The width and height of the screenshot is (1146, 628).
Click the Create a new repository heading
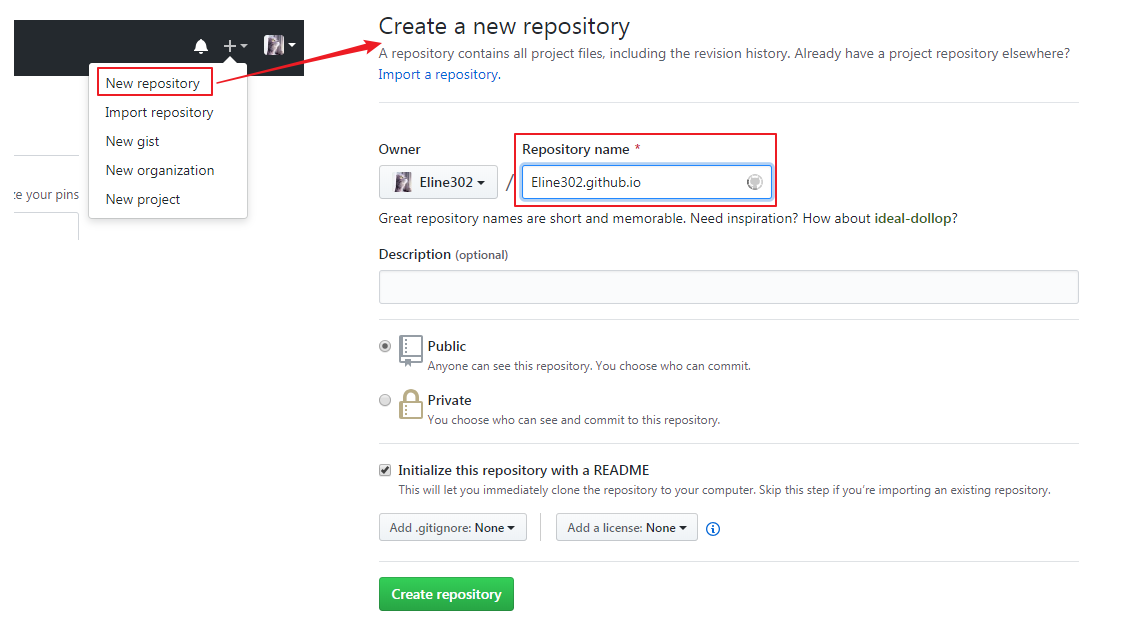click(504, 27)
